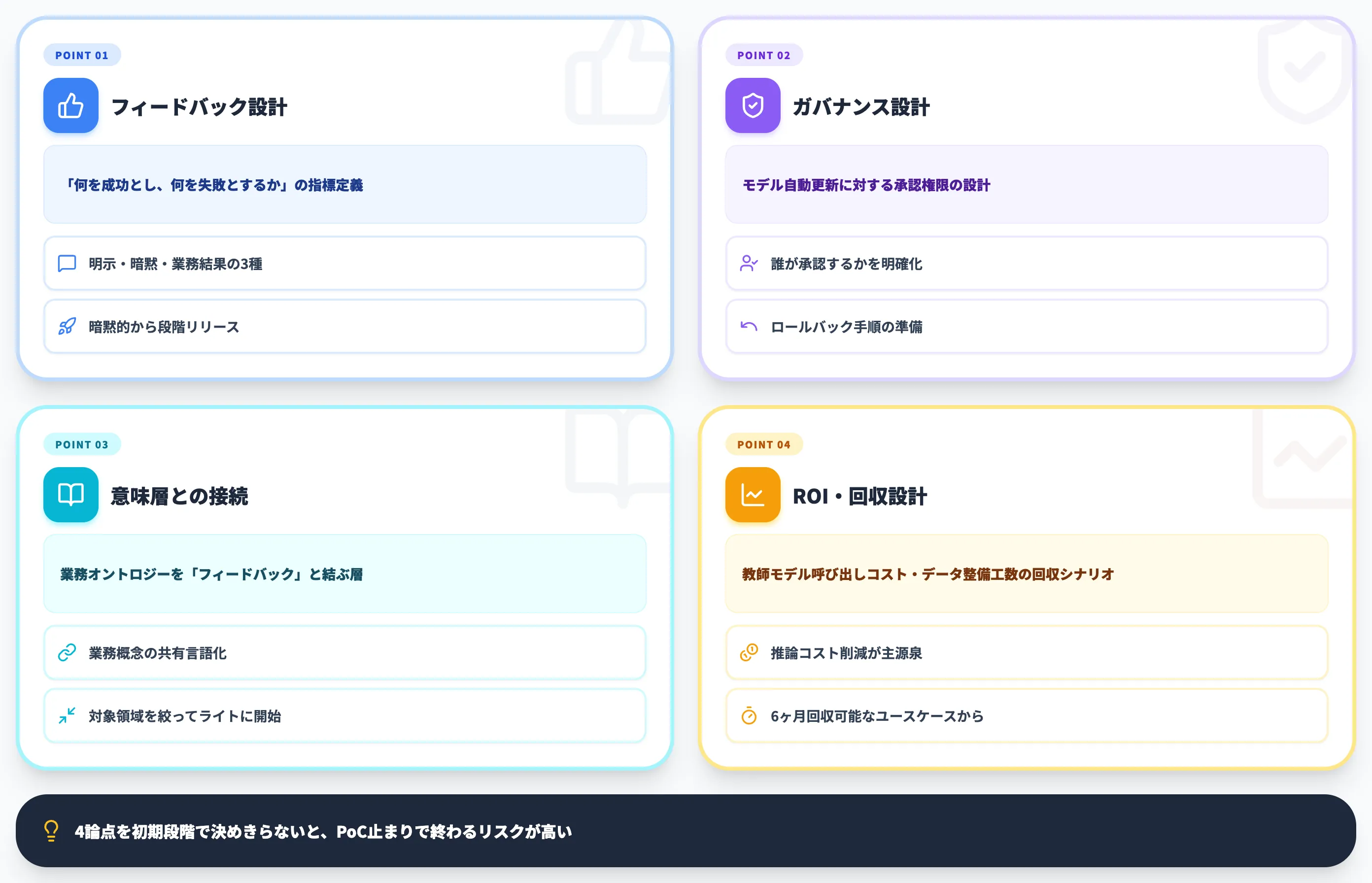Screen dimensions: 1372x883
Task: Click the coins icon beside 推論コスト削減が主源泉
Action: point(749,652)
